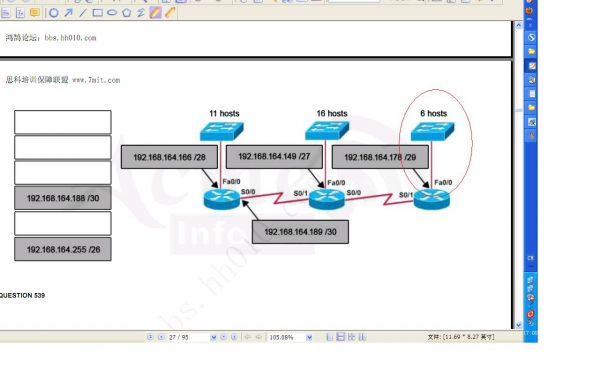Go to the next page
This screenshot has width=600, height=375.
pos(223,337)
